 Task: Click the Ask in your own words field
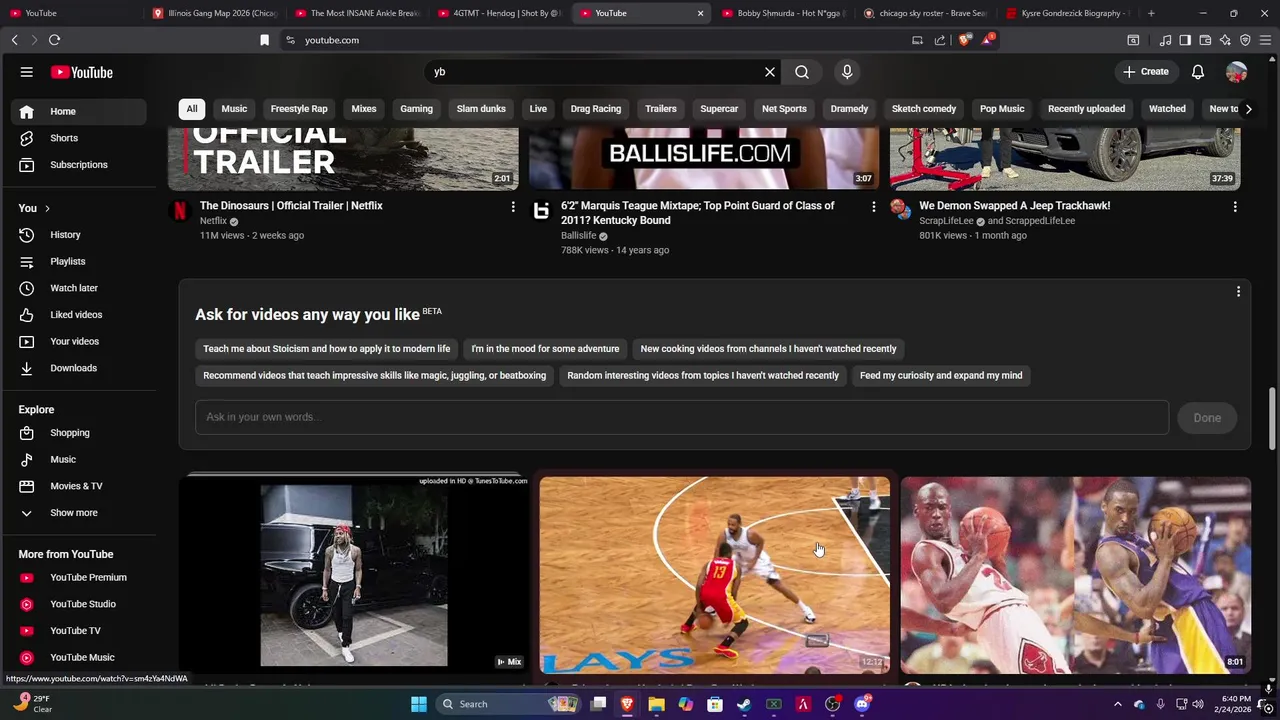[682, 417]
